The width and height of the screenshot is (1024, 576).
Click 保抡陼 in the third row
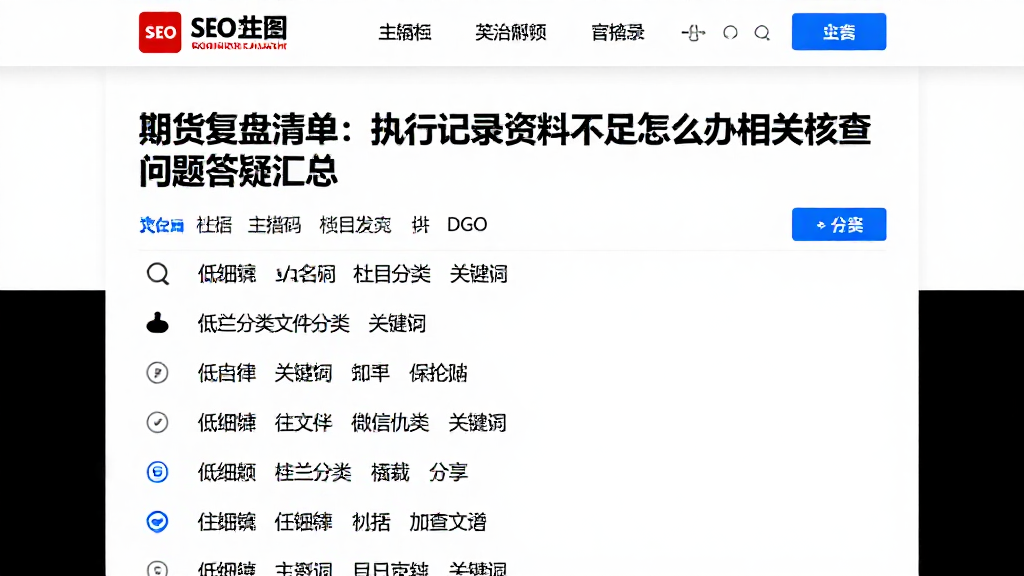(x=438, y=373)
